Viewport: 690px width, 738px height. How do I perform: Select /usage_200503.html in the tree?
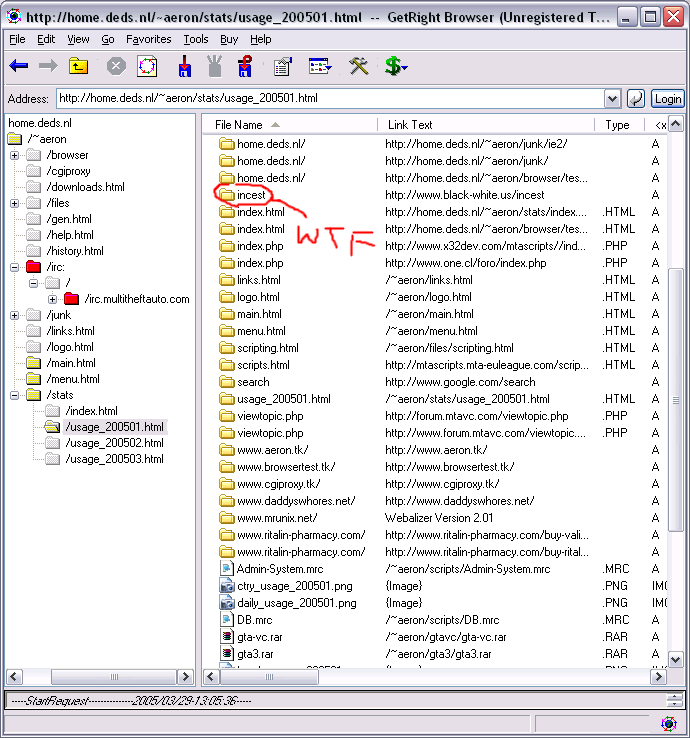[114, 459]
